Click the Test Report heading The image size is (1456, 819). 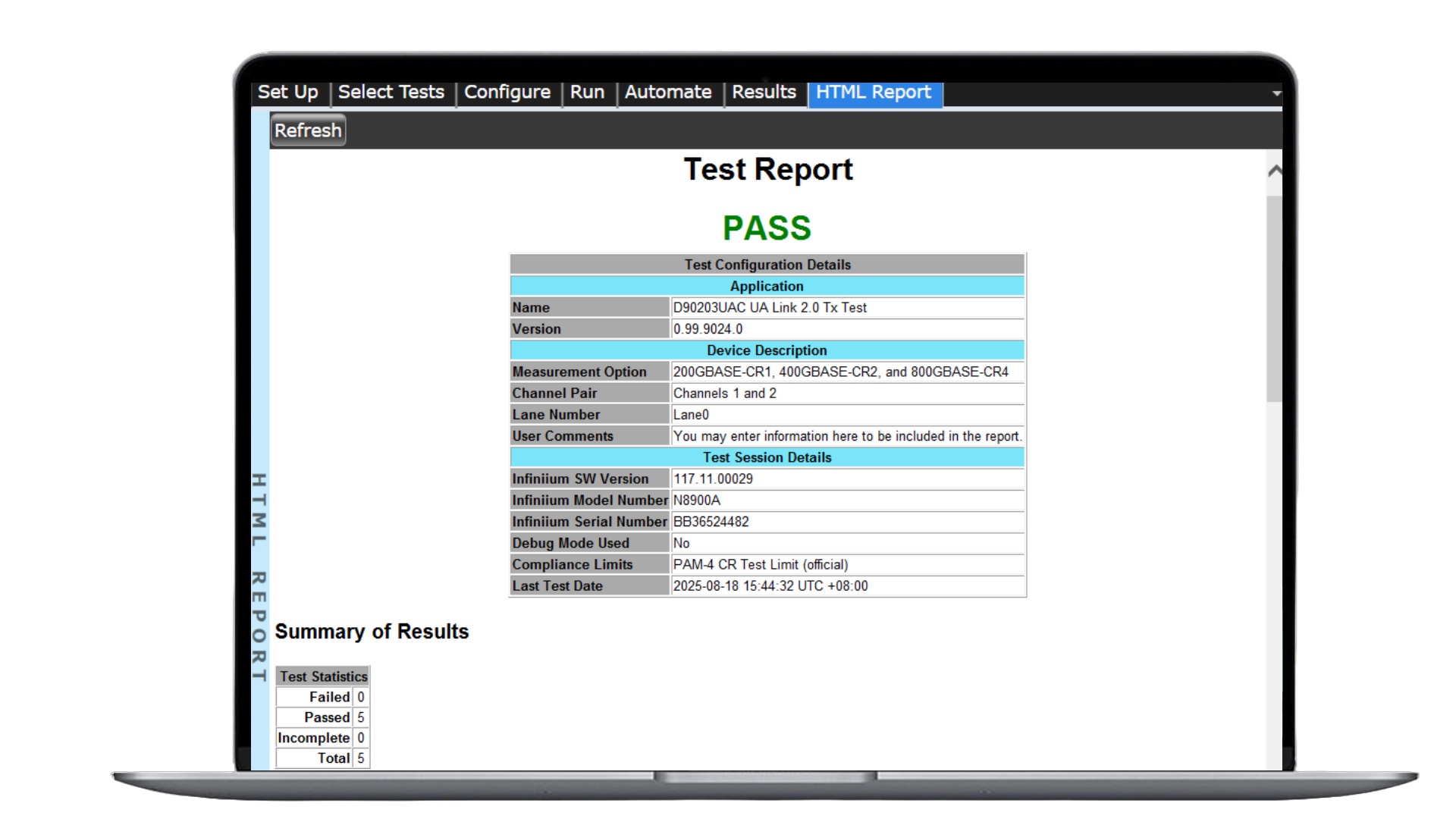pyautogui.click(x=767, y=170)
